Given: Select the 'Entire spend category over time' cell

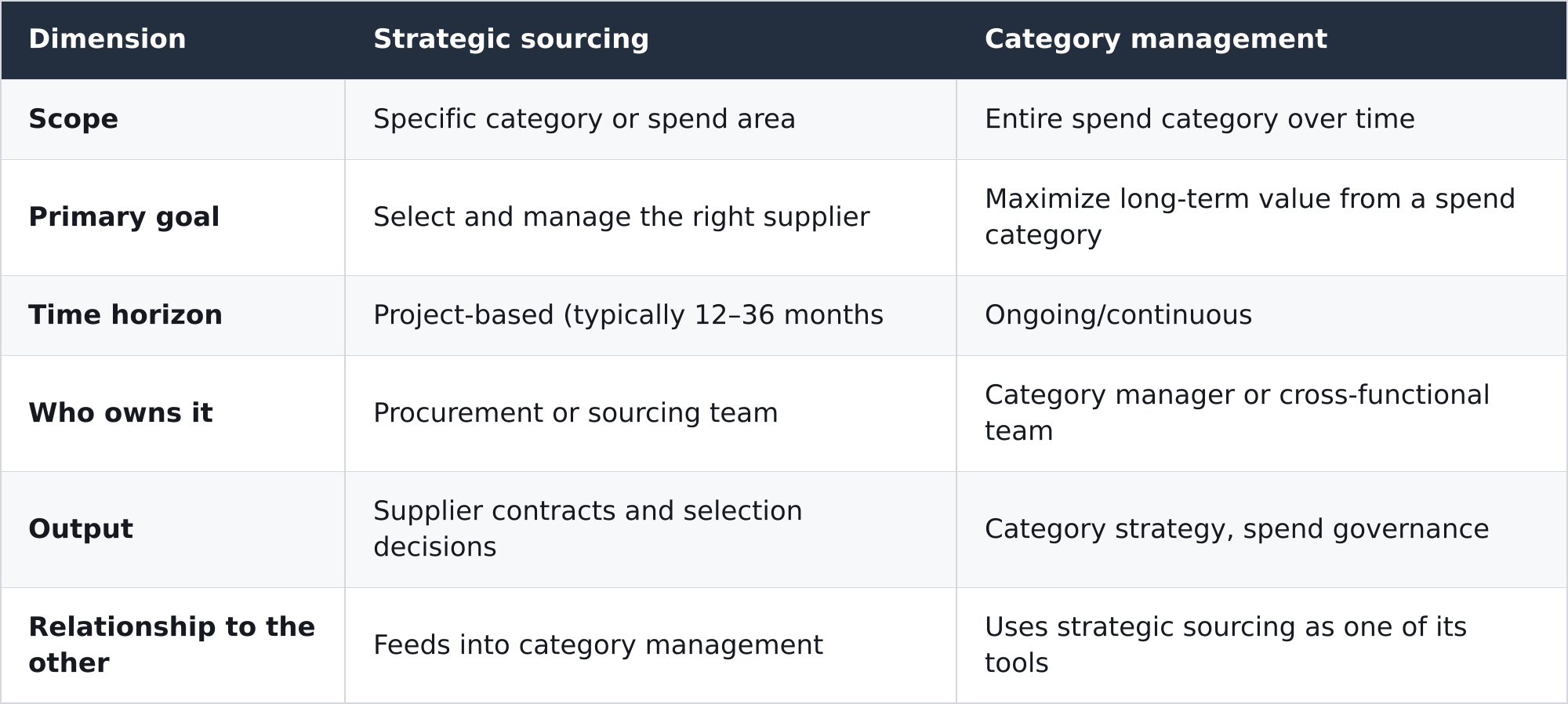Looking at the screenshot, I should click(x=1261, y=119).
